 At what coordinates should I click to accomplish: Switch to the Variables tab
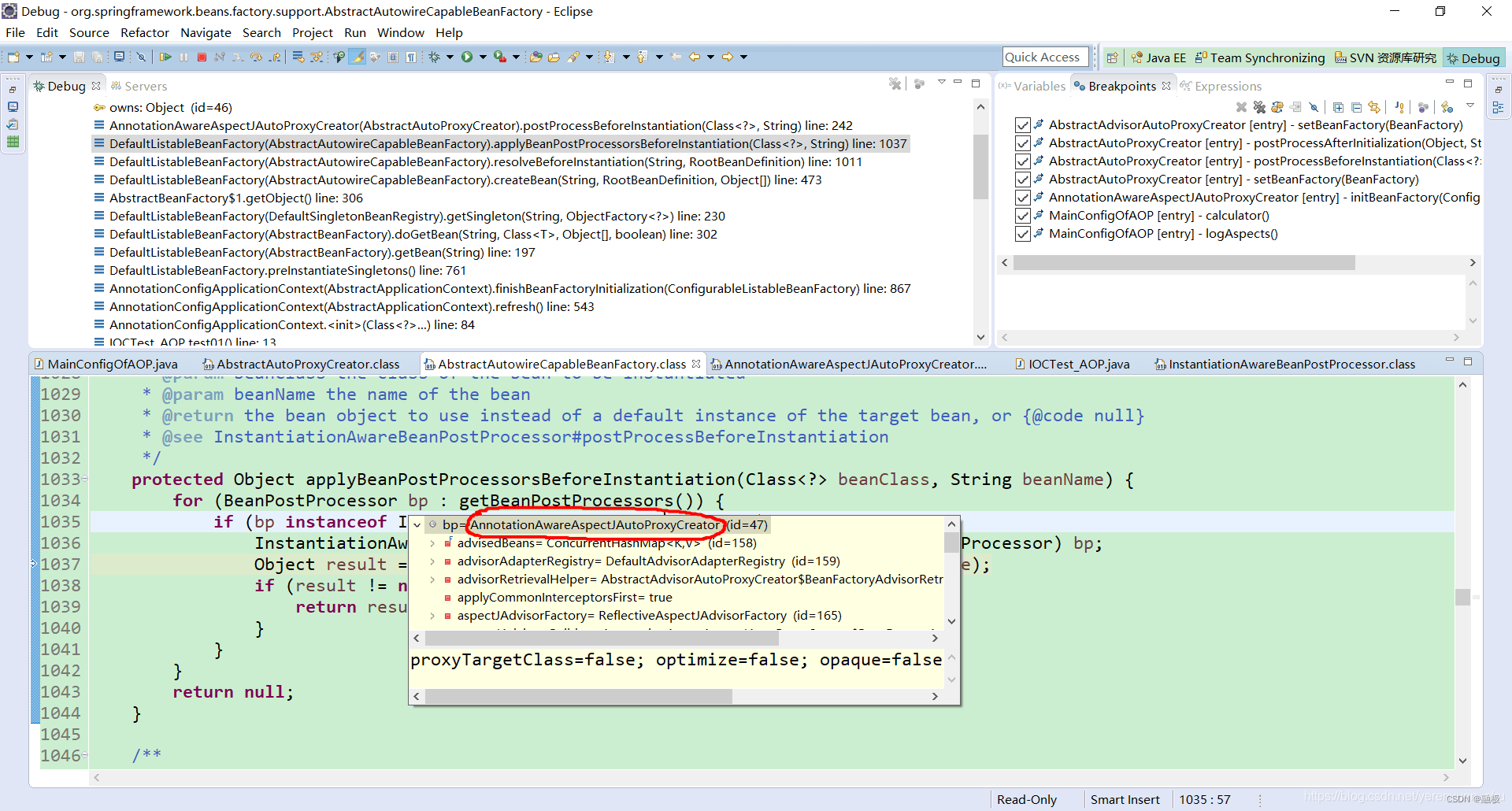pyautogui.click(x=1032, y=86)
